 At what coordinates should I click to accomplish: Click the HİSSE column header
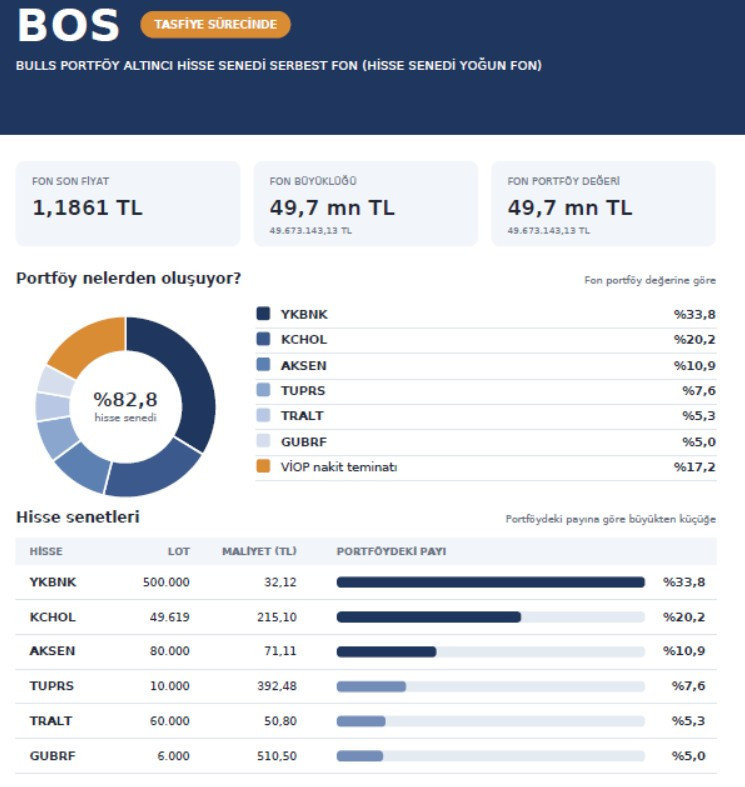tap(46, 551)
